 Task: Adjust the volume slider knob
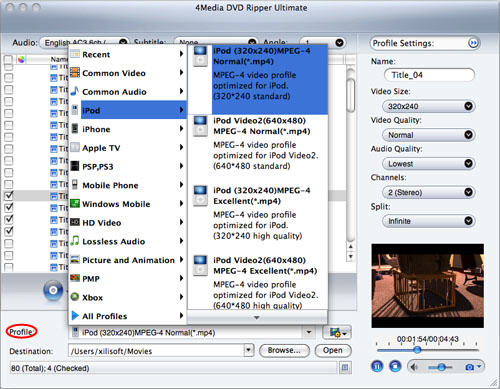pos(441,367)
